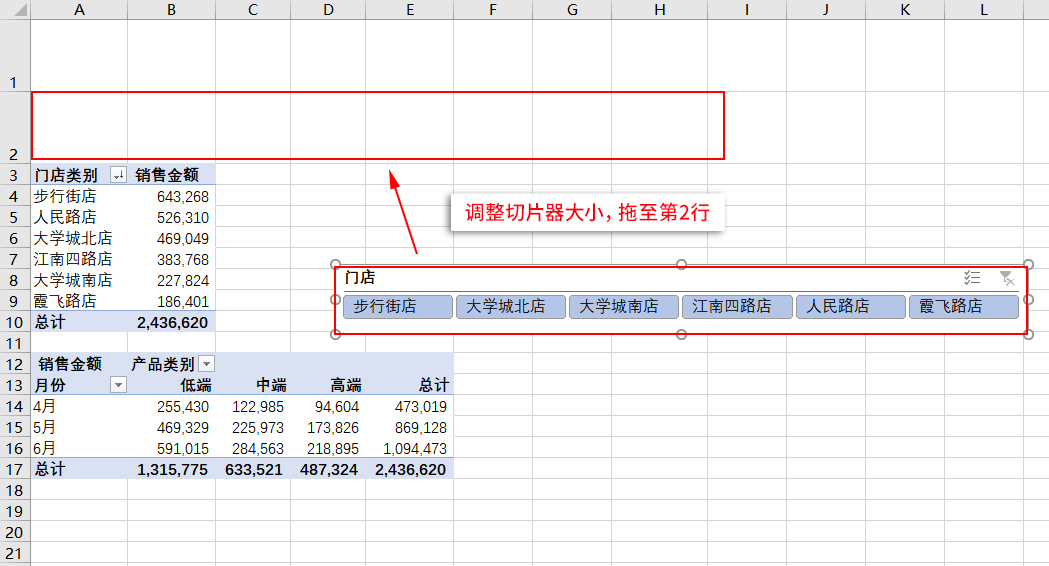Image resolution: width=1049 pixels, height=566 pixels.
Task: Click cell 大学城北店 in column A
Action: (x=73, y=238)
